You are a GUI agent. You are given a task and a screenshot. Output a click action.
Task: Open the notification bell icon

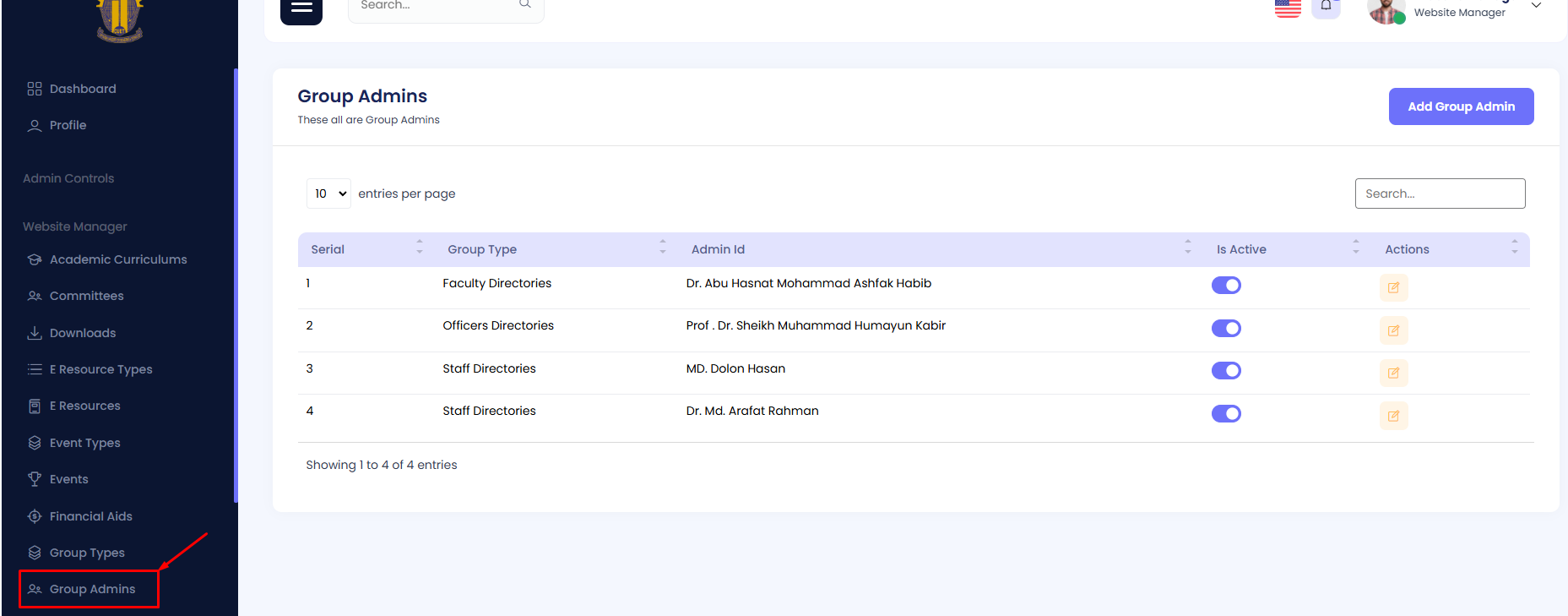point(1326,7)
